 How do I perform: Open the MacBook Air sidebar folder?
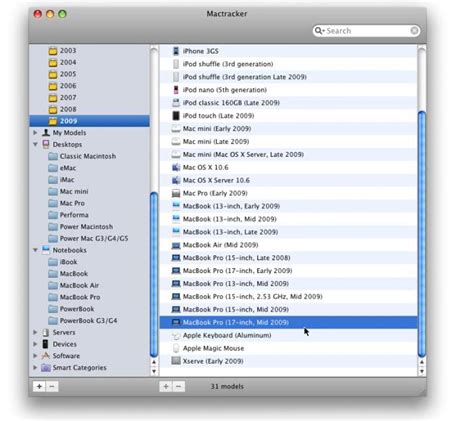[x=74, y=285]
